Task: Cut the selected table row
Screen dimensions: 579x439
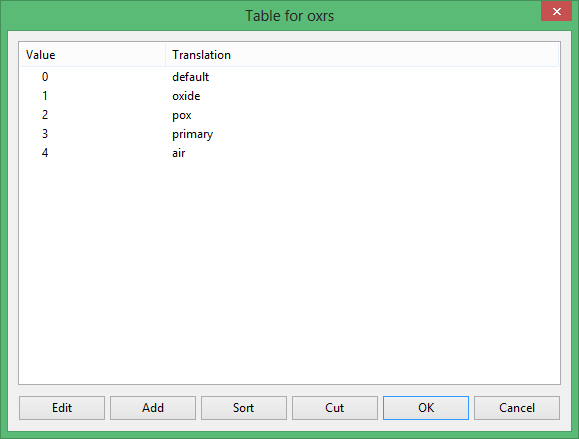Action: [335, 408]
